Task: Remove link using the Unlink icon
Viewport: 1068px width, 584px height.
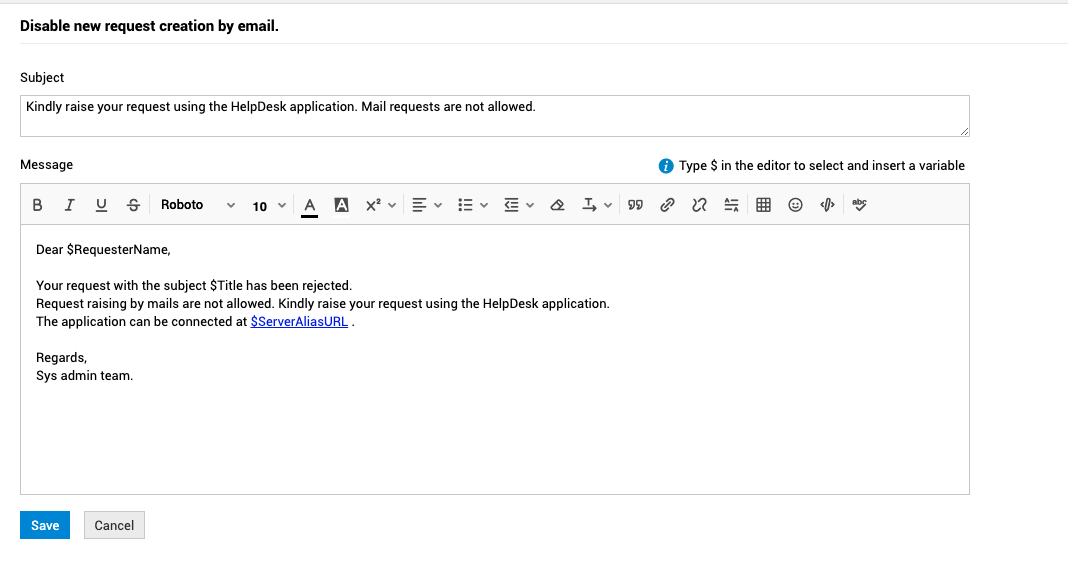Action: tap(699, 205)
